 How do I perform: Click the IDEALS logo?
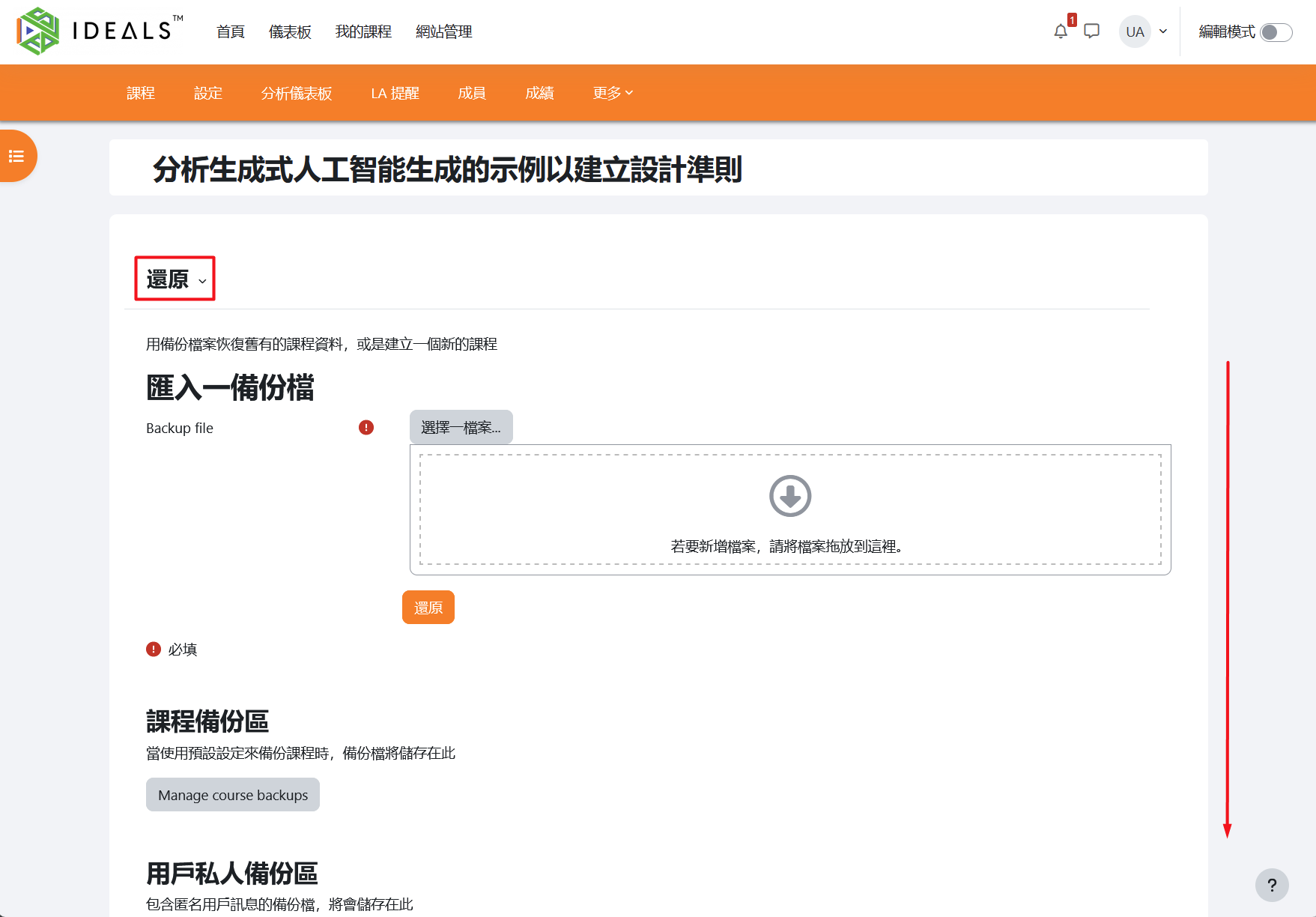pyautogui.click(x=99, y=31)
